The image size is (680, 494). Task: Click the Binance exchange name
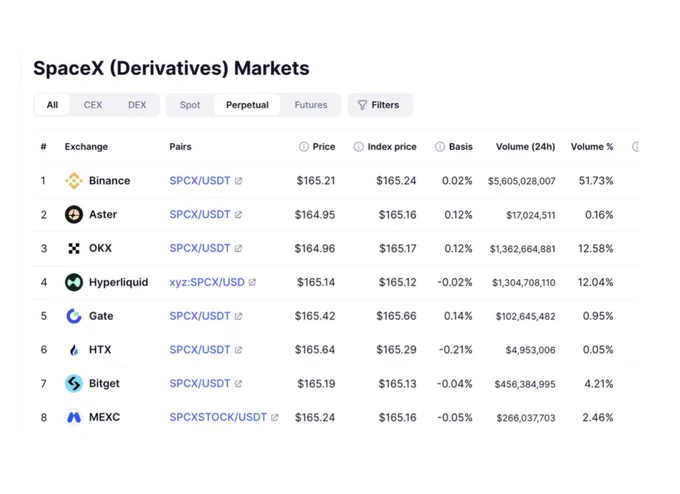pos(109,181)
